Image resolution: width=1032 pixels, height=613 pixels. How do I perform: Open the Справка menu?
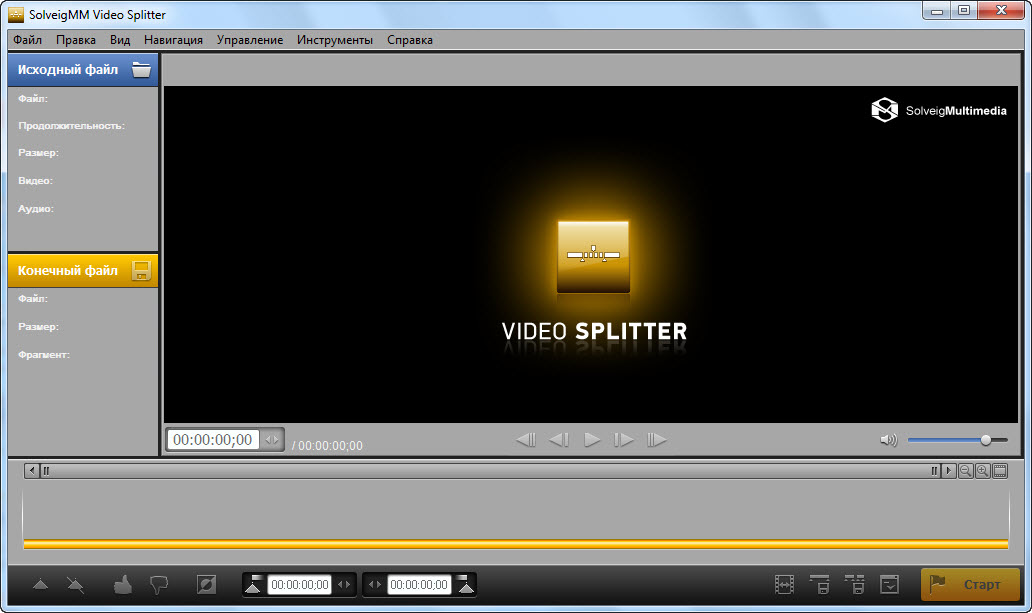coord(409,40)
